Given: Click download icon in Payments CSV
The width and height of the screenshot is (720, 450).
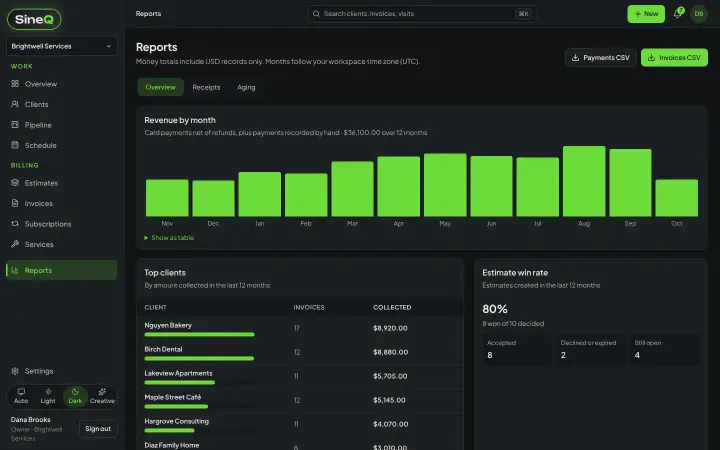Looking at the screenshot, I should click(x=575, y=57).
